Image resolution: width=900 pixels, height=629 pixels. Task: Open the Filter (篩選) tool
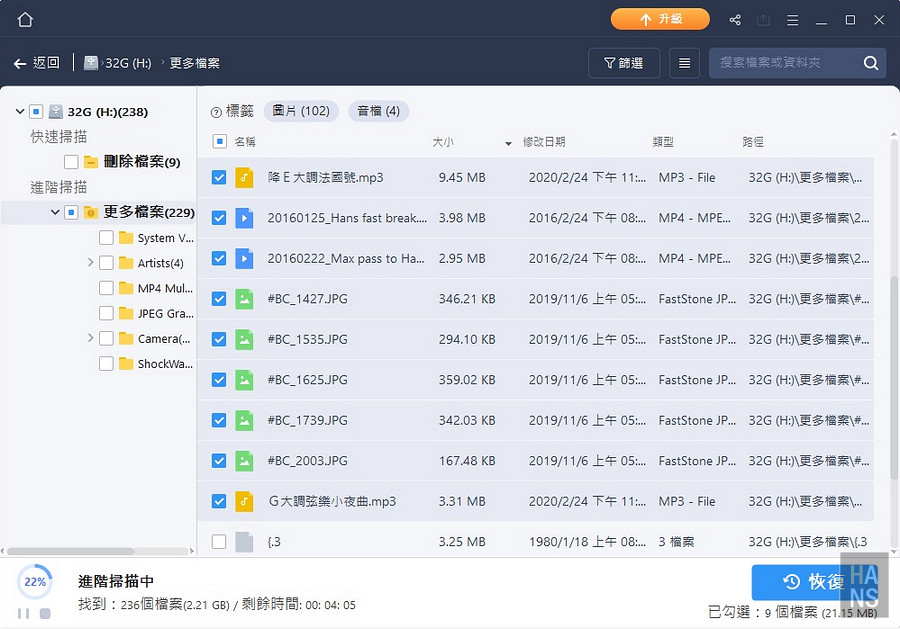tap(623, 61)
